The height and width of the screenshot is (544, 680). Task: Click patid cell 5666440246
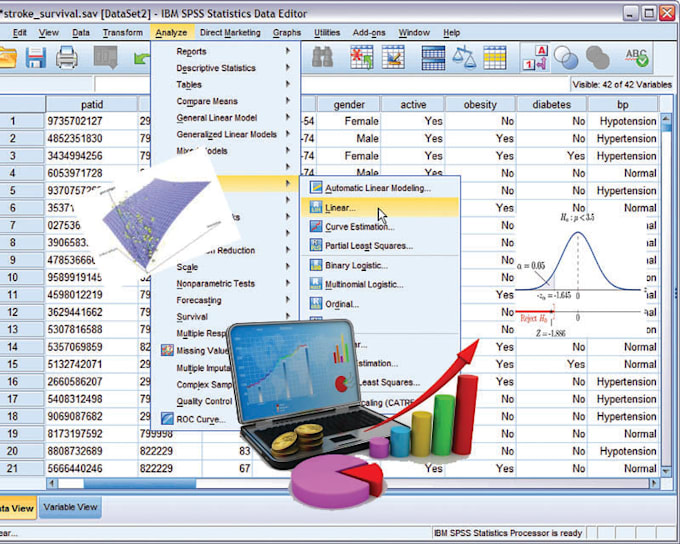pyautogui.click(x=92, y=468)
